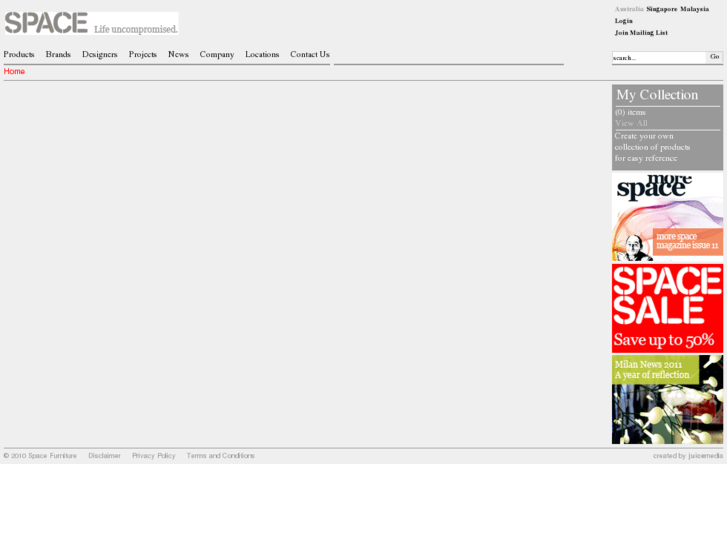Open the Milan News 2011 banner
The width and height of the screenshot is (727, 545).
667,399
